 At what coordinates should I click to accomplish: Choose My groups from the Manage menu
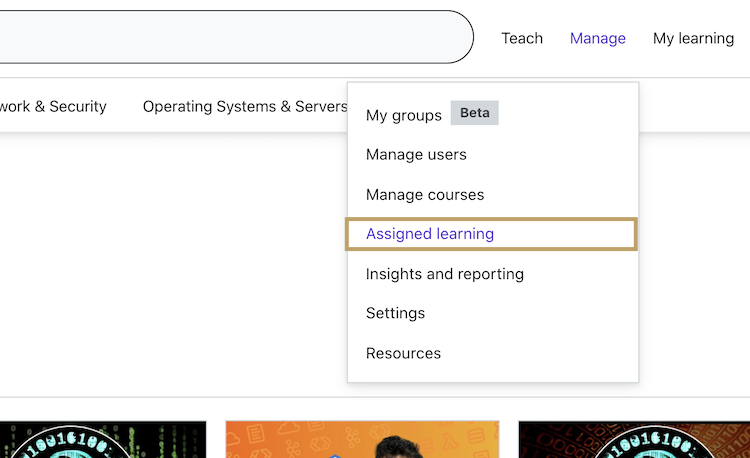[x=403, y=115]
